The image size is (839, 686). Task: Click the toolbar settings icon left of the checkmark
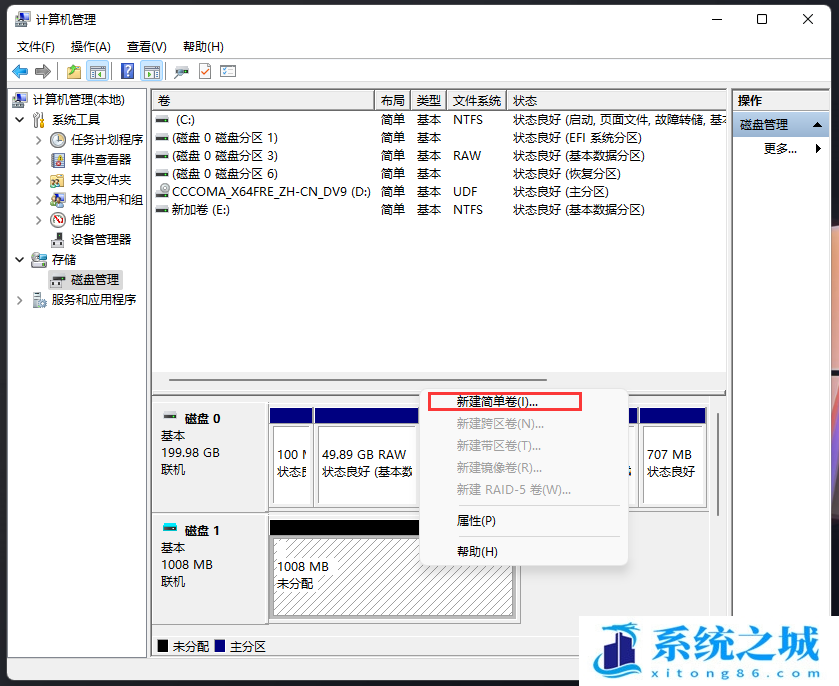[x=181, y=71]
